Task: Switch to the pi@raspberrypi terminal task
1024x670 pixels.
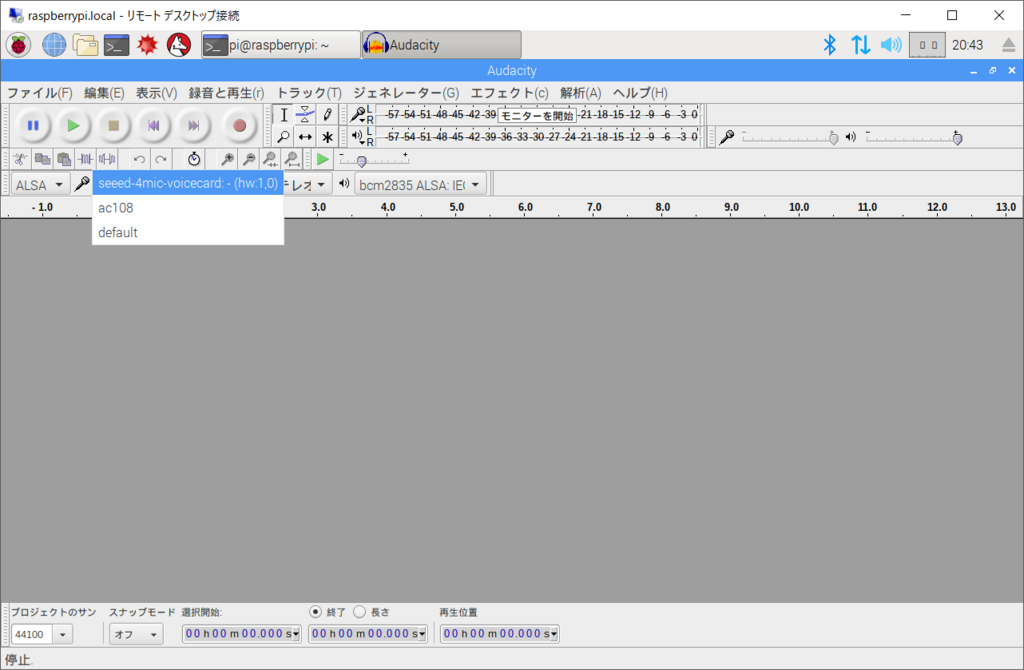Action: coord(281,45)
